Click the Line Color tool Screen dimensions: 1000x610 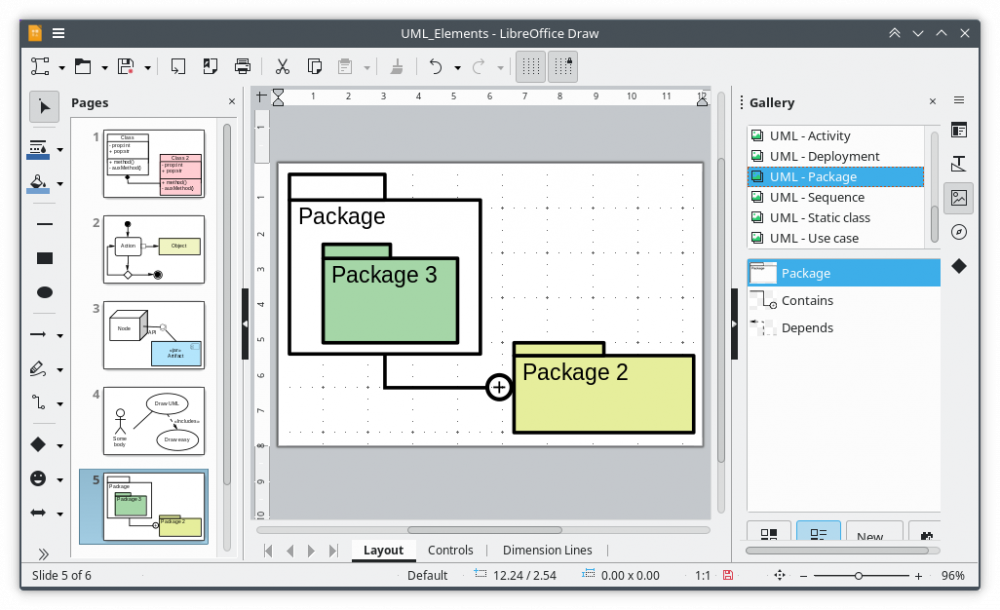[38, 149]
